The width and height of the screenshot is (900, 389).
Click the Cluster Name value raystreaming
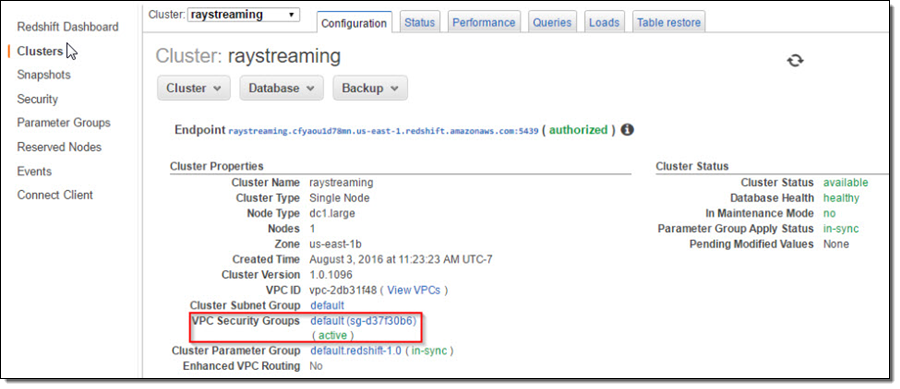[x=342, y=183]
